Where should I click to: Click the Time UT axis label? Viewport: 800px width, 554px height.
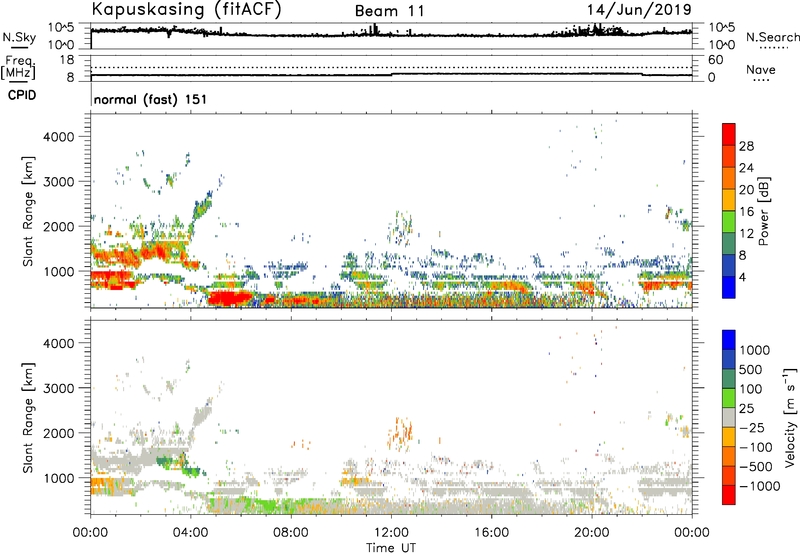(391, 548)
